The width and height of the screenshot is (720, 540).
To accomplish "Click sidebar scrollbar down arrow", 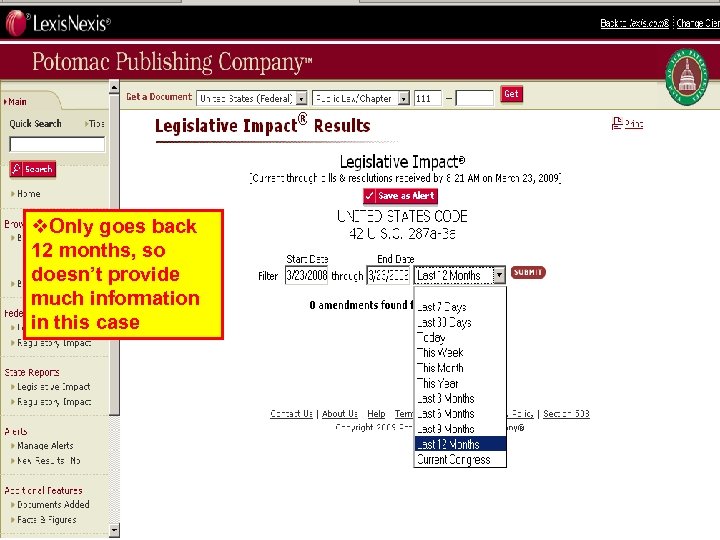I will click(114, 530).
